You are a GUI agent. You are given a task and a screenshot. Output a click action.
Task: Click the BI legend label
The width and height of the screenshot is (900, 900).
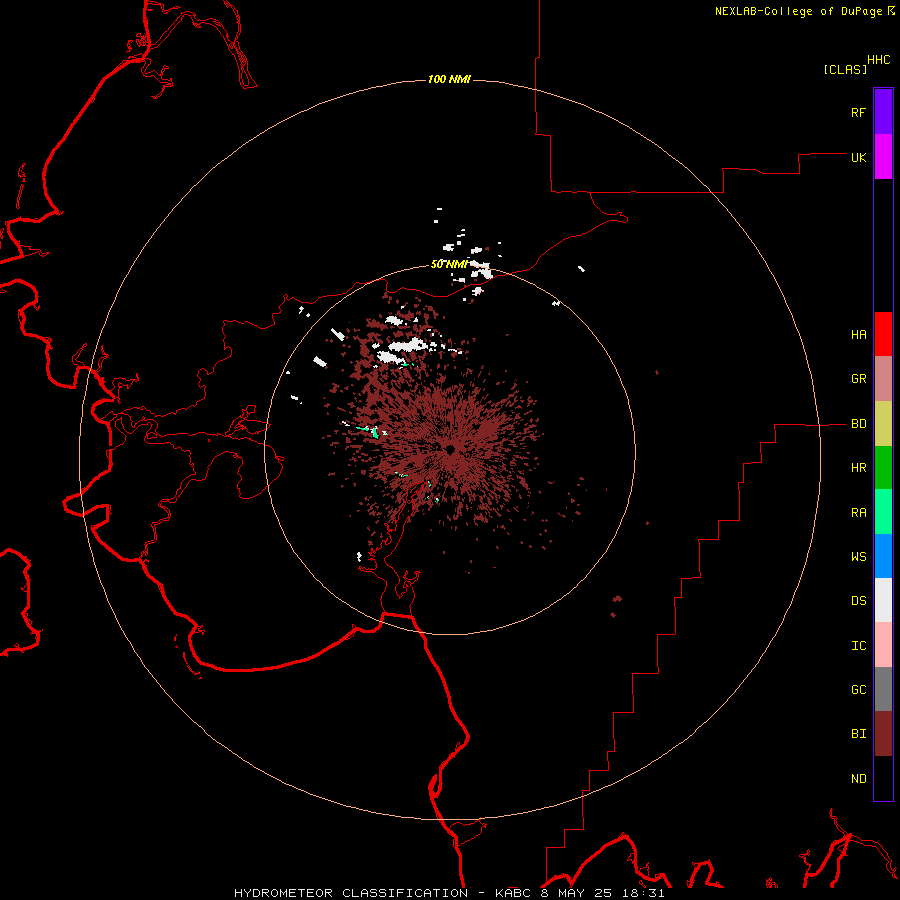(858, 734)
